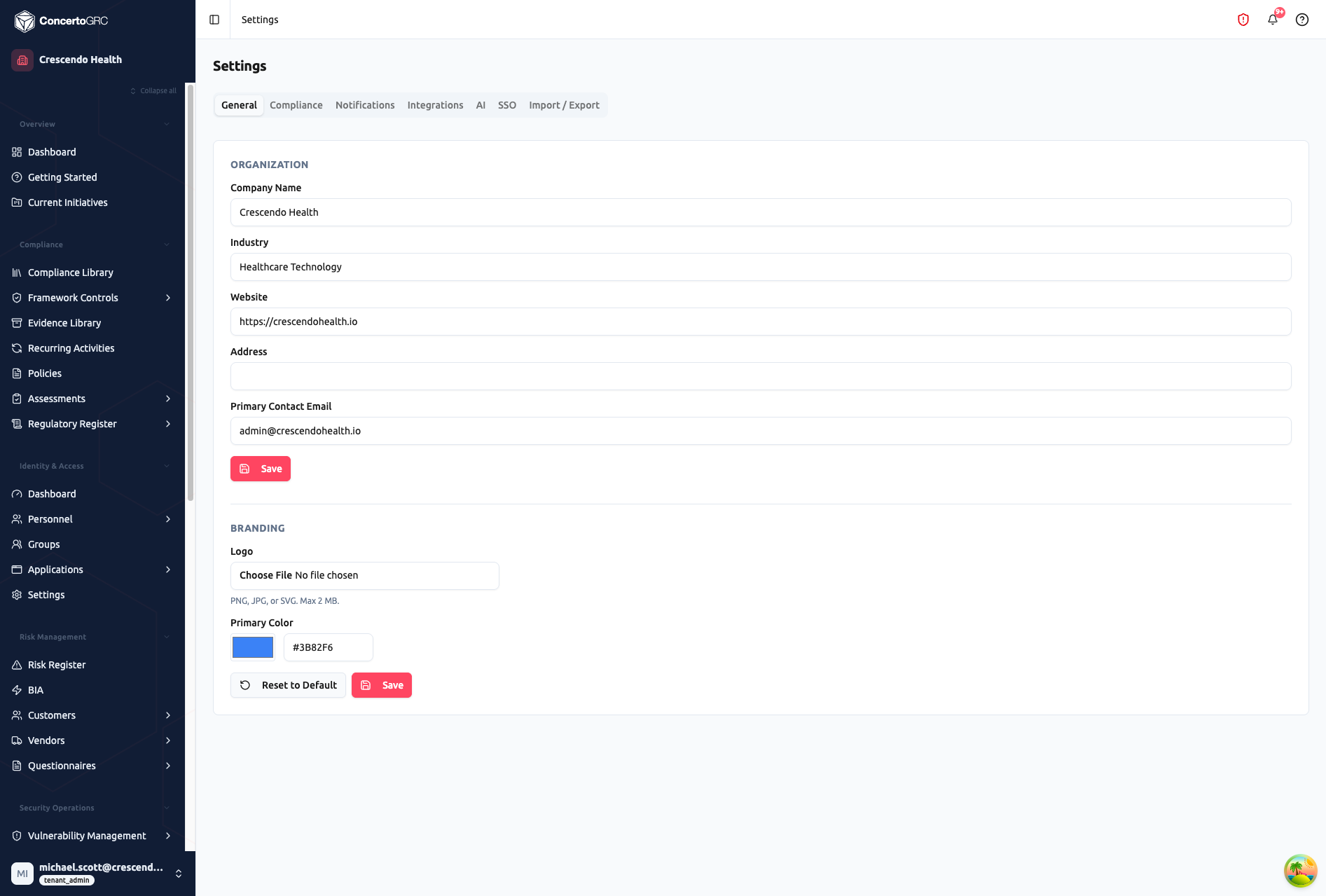Click the BIA lightning icon

pos(17,690)
